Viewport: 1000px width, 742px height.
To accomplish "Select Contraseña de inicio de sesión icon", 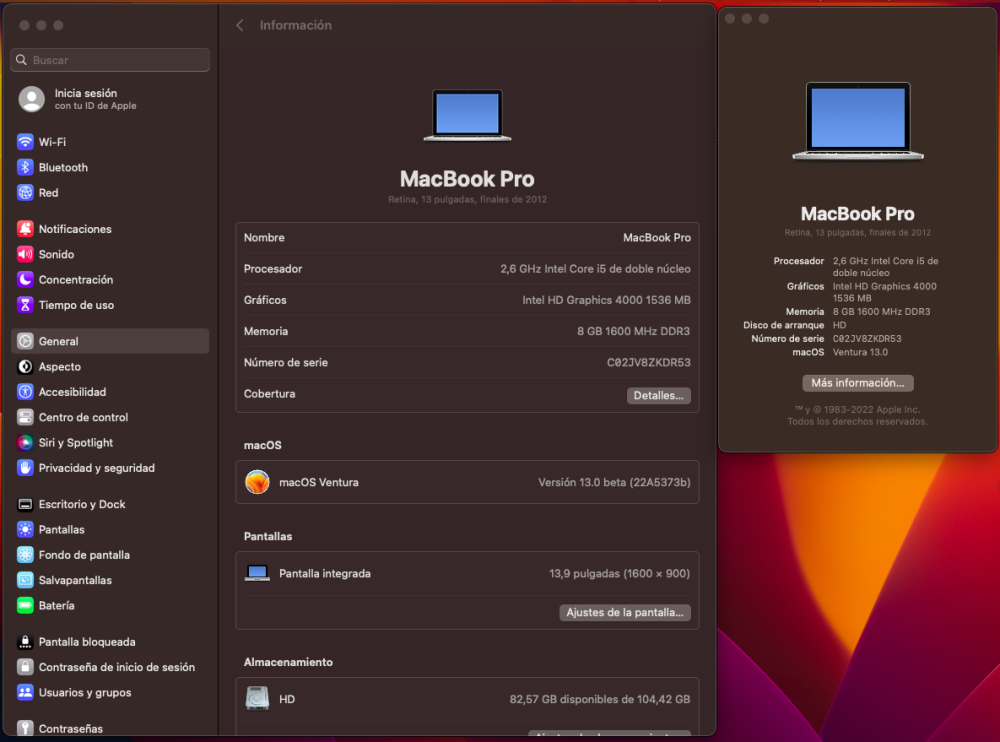I will tap(25, 667).
